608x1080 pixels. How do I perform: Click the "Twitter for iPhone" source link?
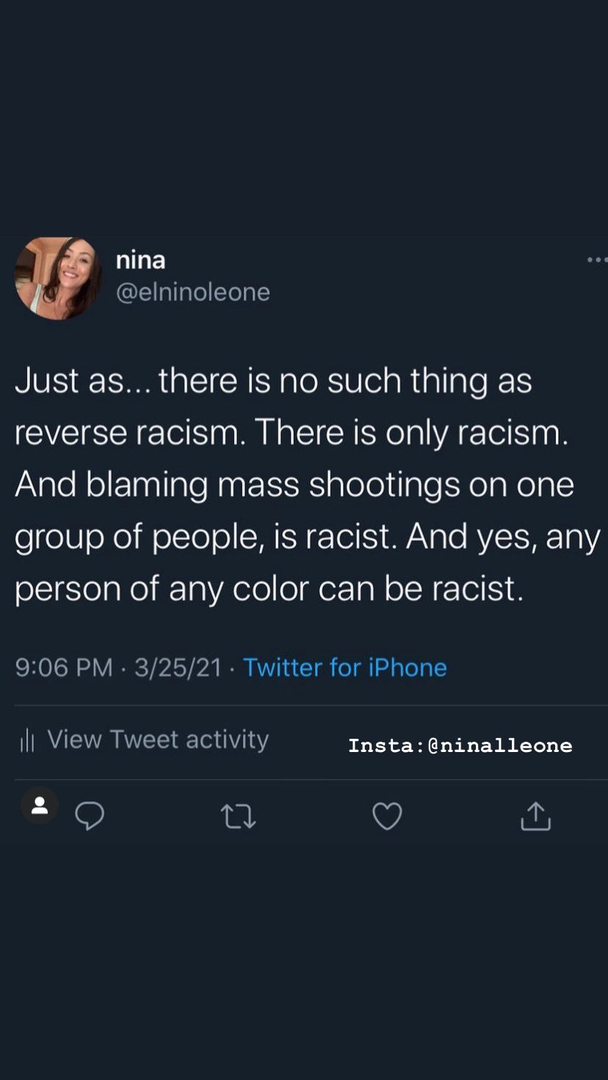point(345,667)
